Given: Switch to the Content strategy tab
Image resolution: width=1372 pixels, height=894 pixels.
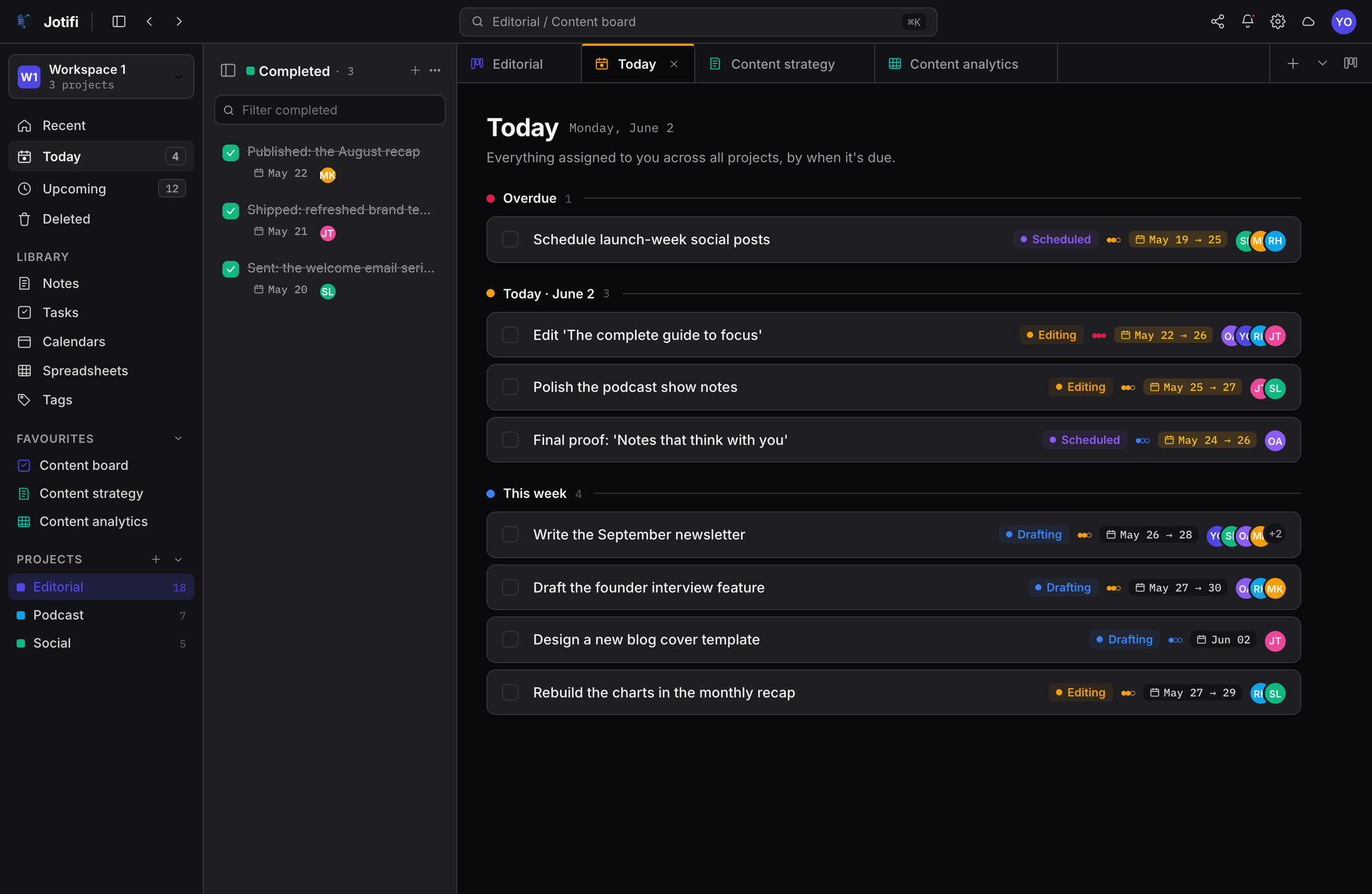Looking at the screenshot, I should (x=784, y=64).
